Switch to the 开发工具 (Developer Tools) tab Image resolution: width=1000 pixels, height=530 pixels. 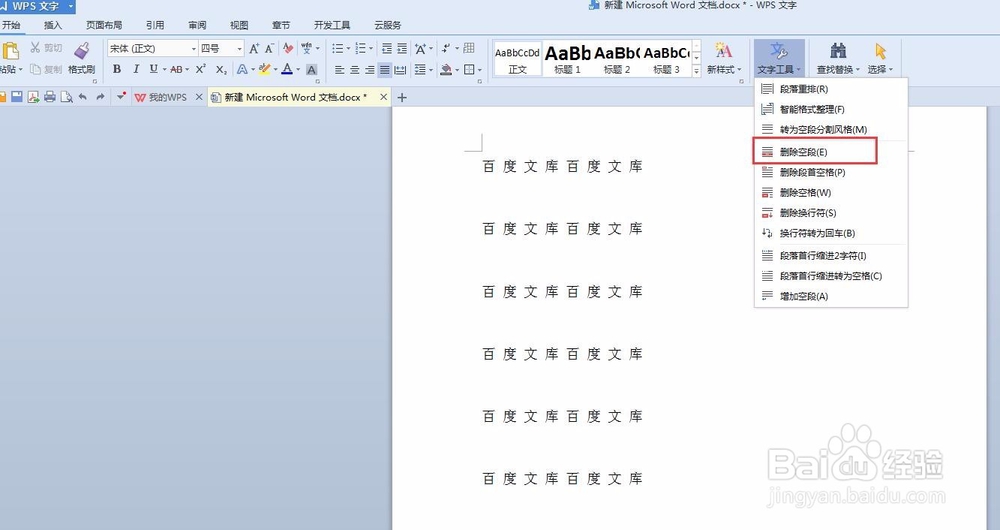332,25
